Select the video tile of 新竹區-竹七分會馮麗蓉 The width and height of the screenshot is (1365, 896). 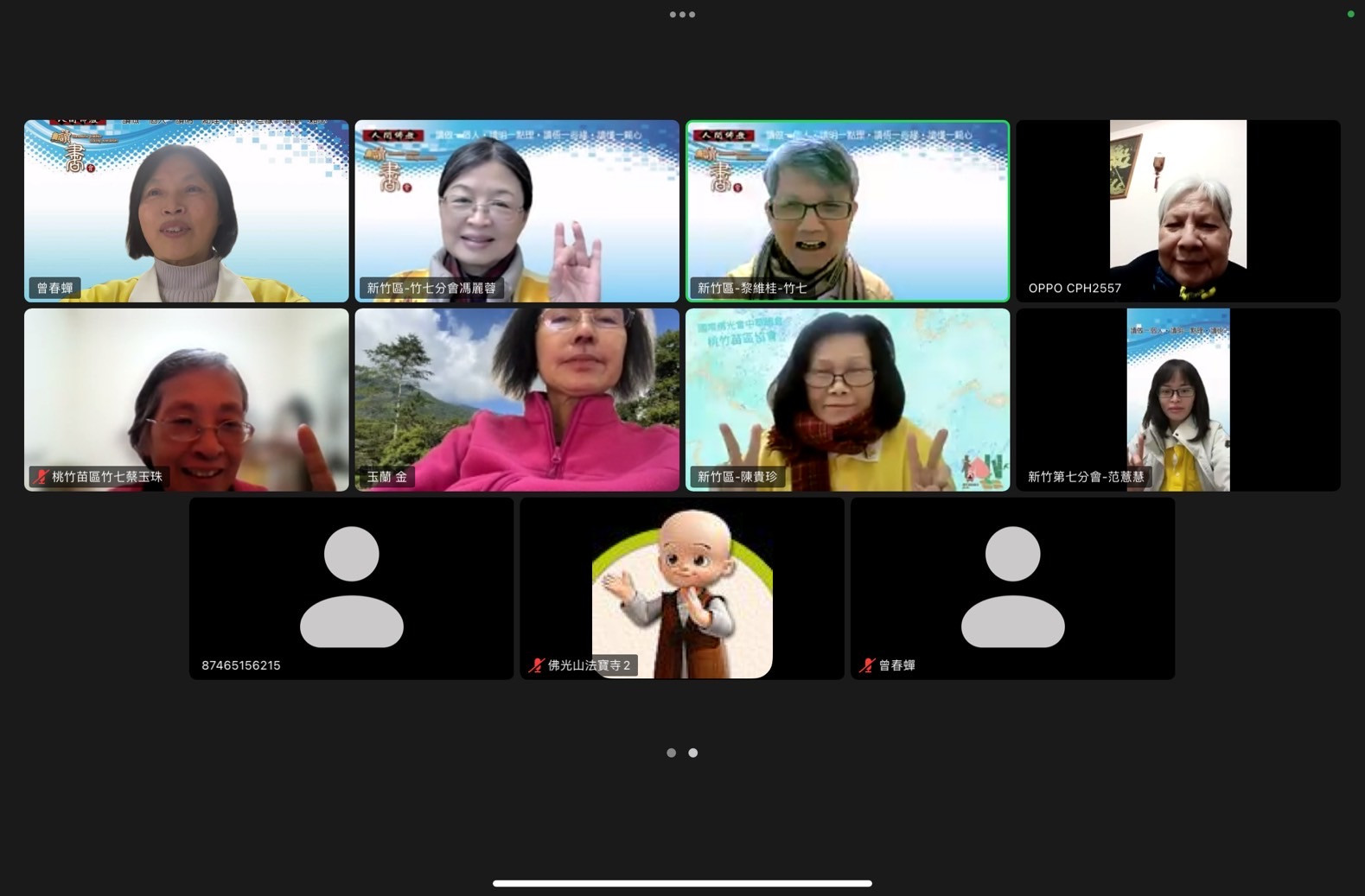click(x=517, y=211)
